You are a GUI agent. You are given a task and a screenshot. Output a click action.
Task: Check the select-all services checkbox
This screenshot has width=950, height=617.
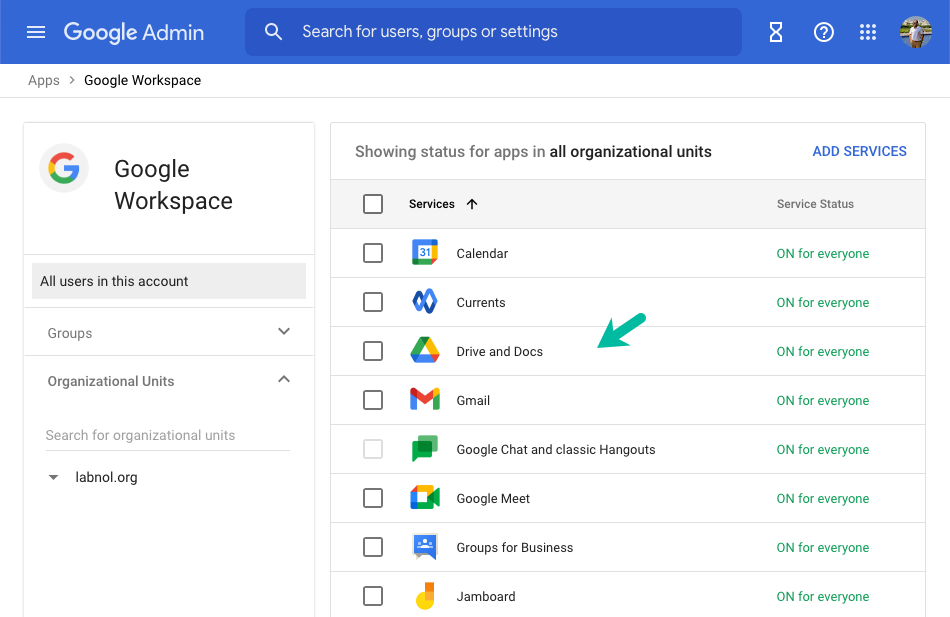click(x=373, y=204)
